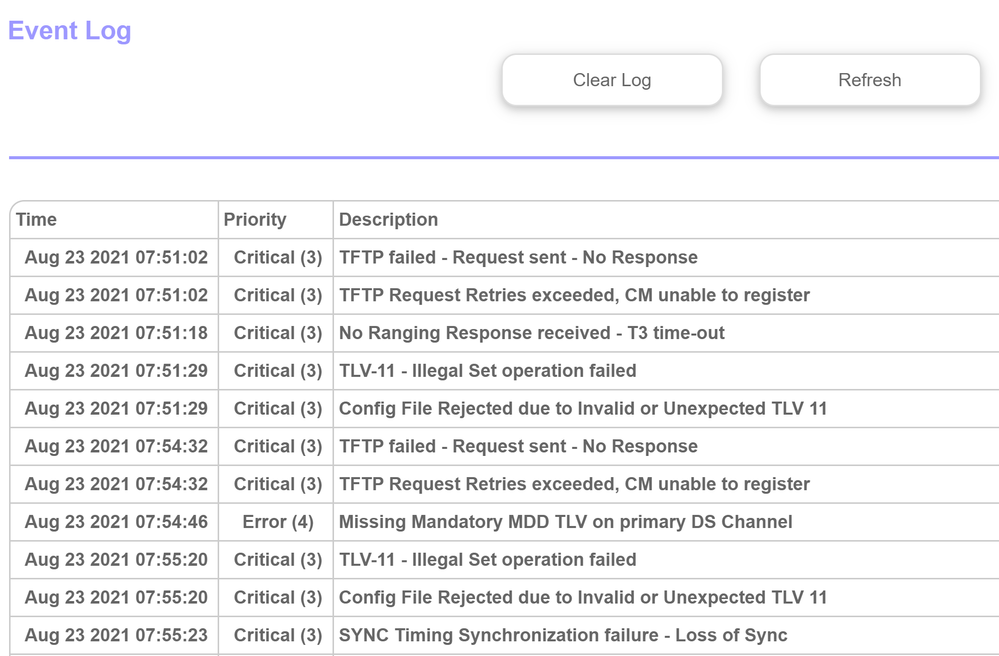The height and width of the screenshot is (656, 999).
Task: Click "TFTP Request Retries exceeded" entry at 07:54:32
Action: (x=574, y=484)
